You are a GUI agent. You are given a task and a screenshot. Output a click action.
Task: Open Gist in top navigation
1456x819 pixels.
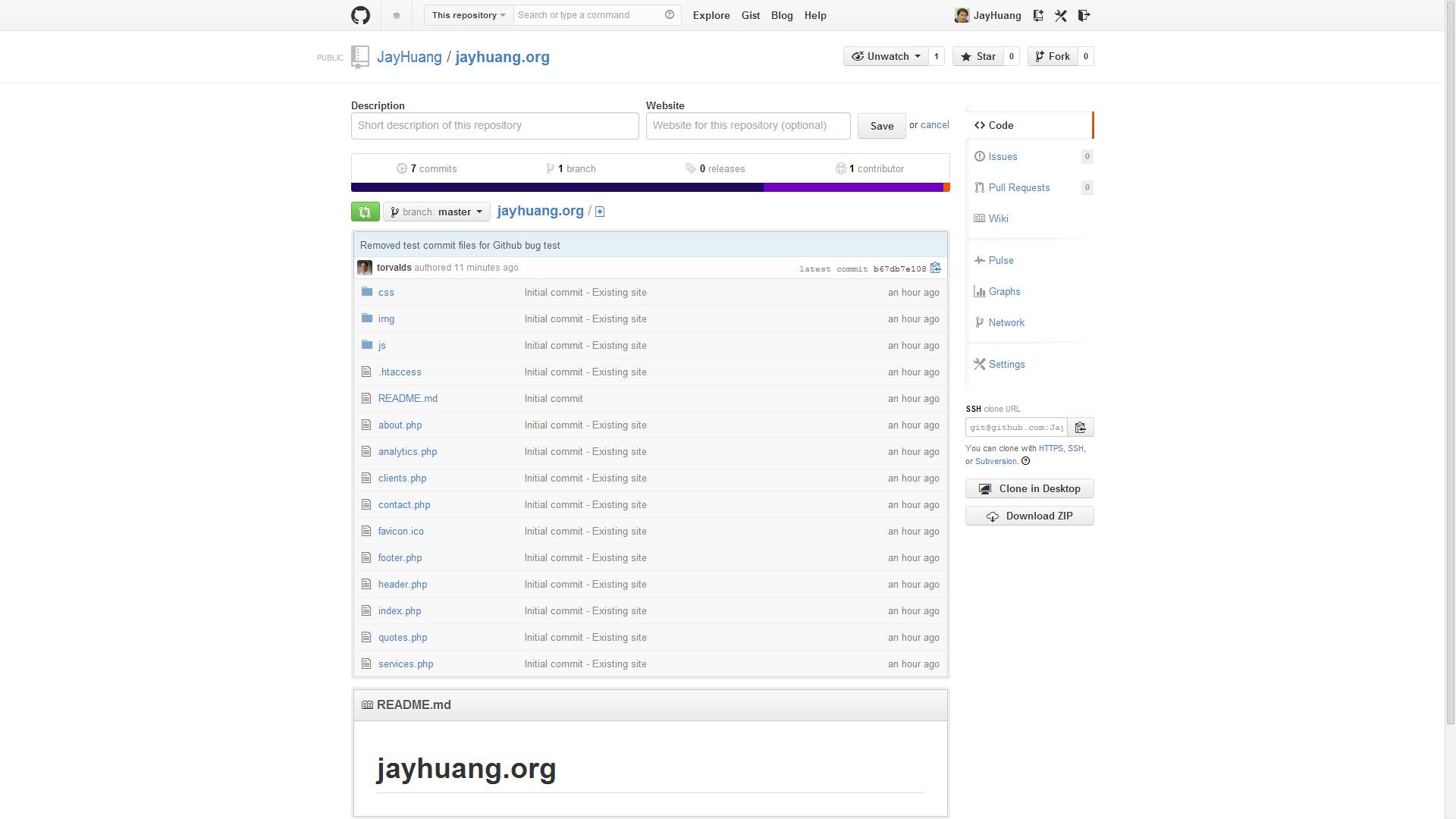point(751,15)
